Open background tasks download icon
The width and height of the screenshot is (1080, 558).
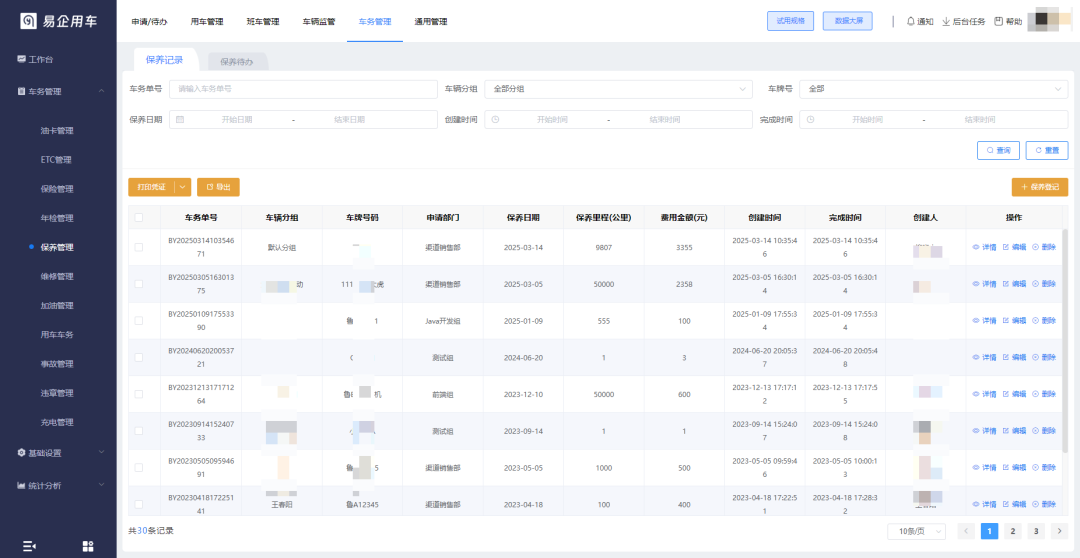[946, 21]
